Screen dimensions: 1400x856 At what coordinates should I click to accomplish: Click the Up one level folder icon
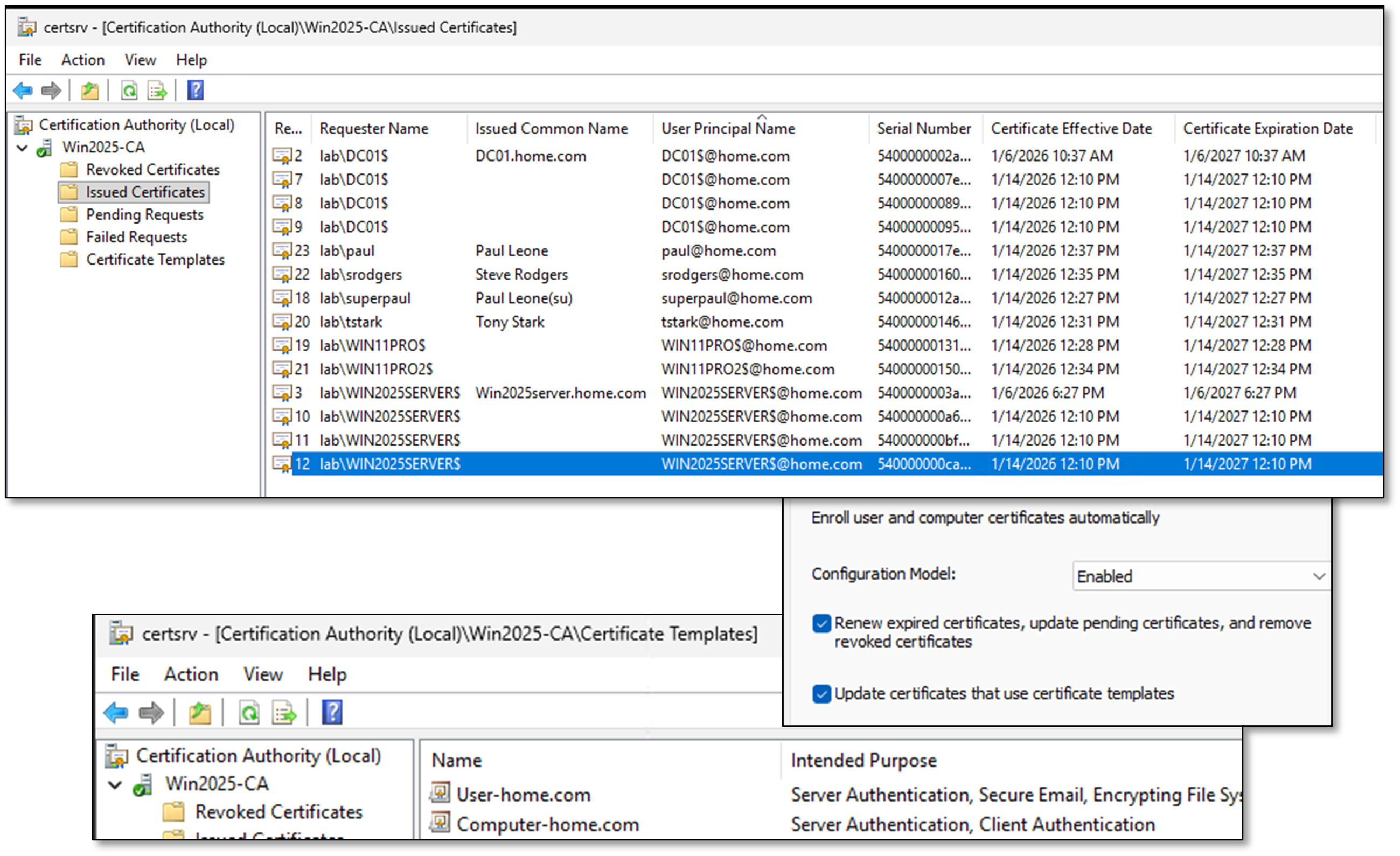click(x=89, y=90)
